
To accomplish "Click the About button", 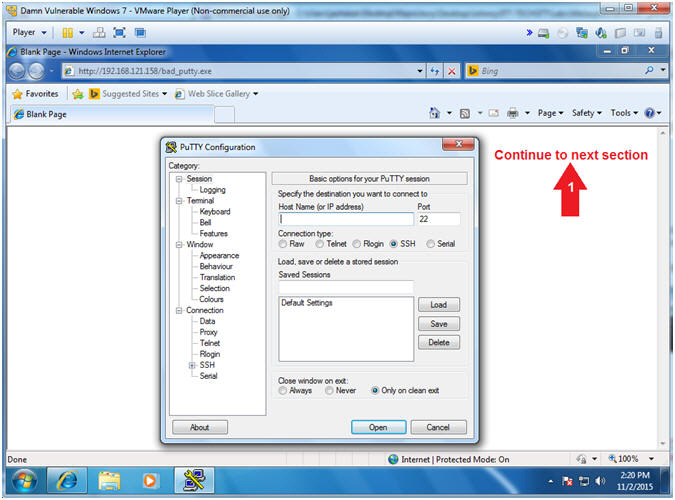I will click(200, 427).
